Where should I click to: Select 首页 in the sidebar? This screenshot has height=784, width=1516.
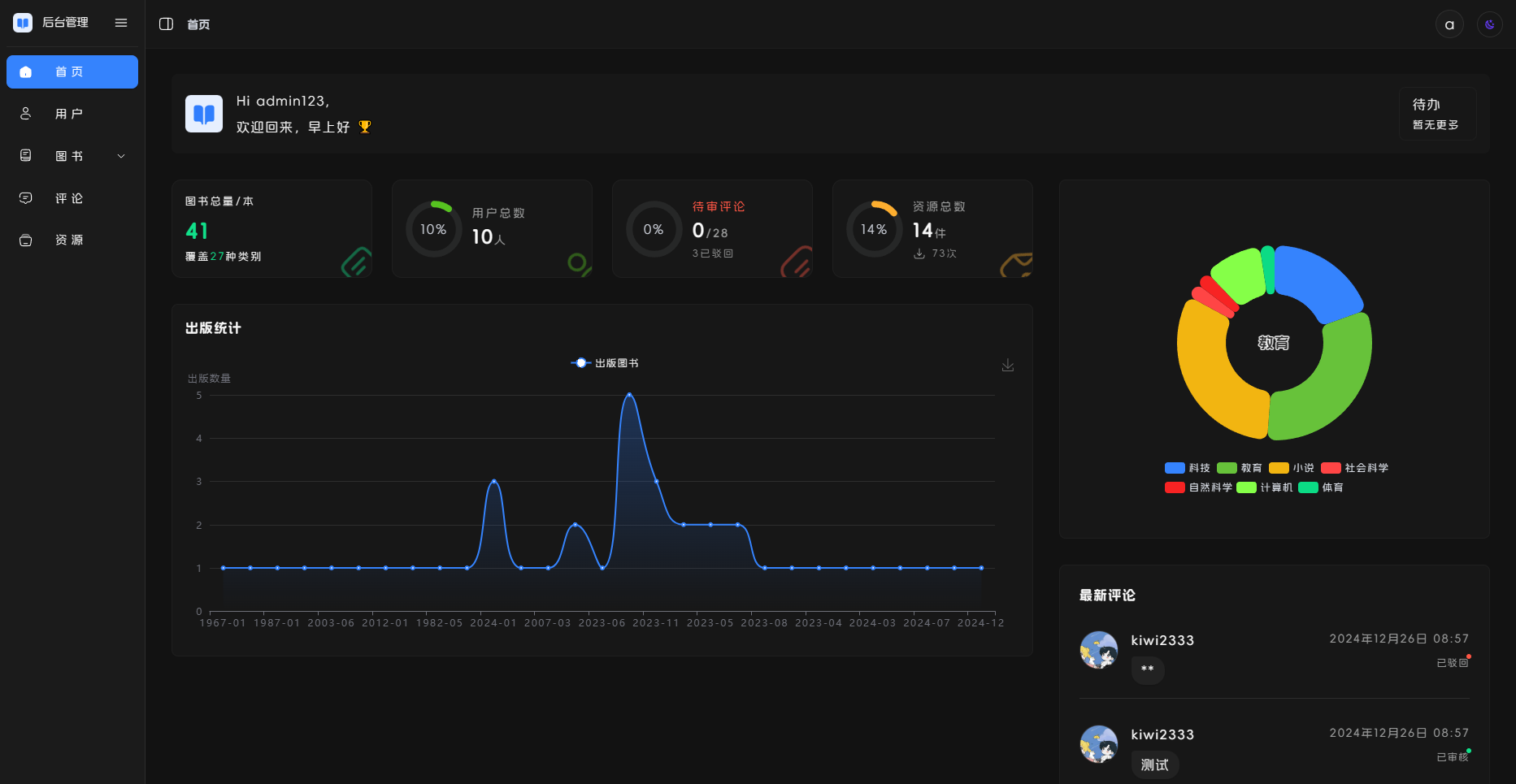click(x=72, y=71)
